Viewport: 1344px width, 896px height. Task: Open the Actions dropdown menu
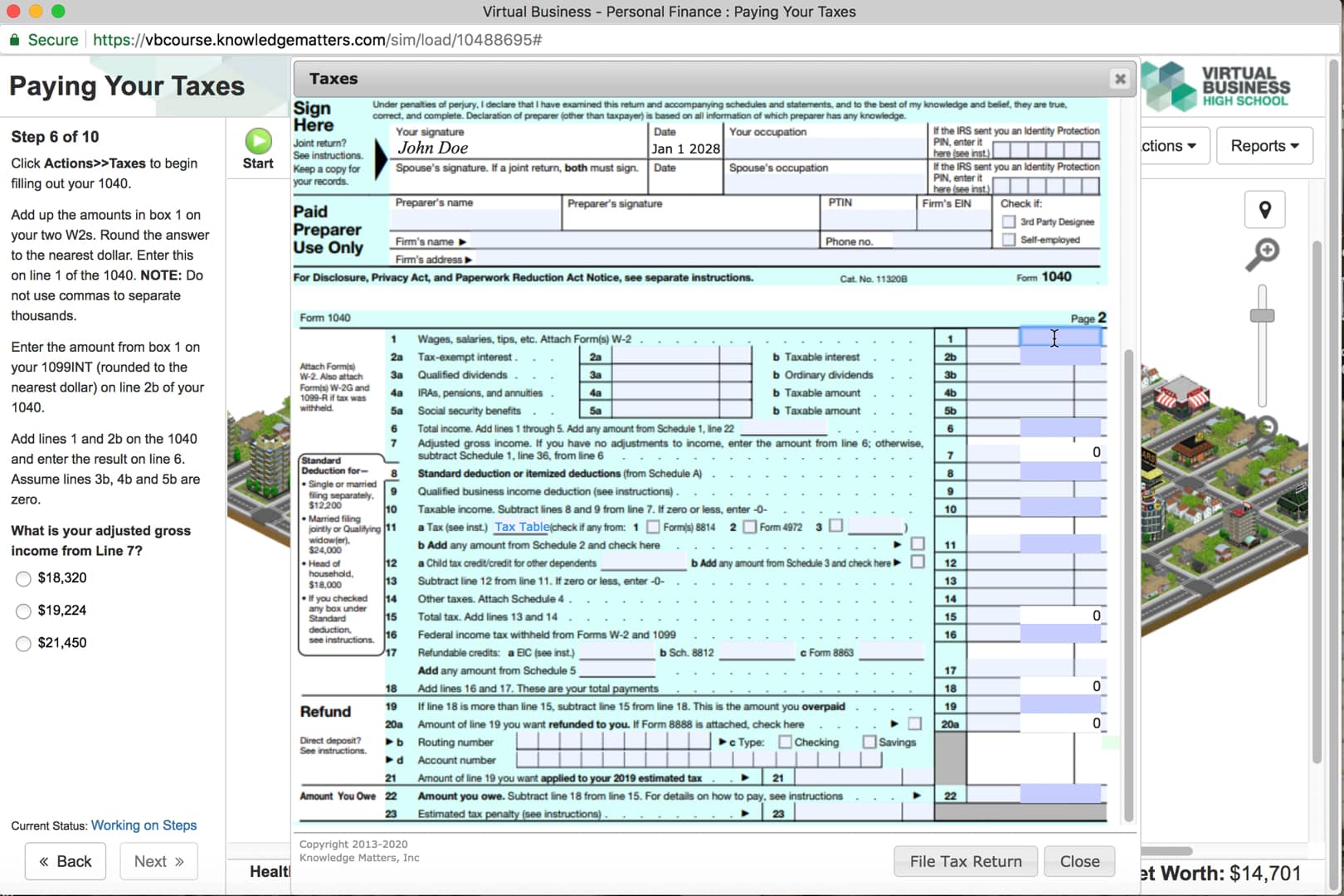(x=1175, y=146)
